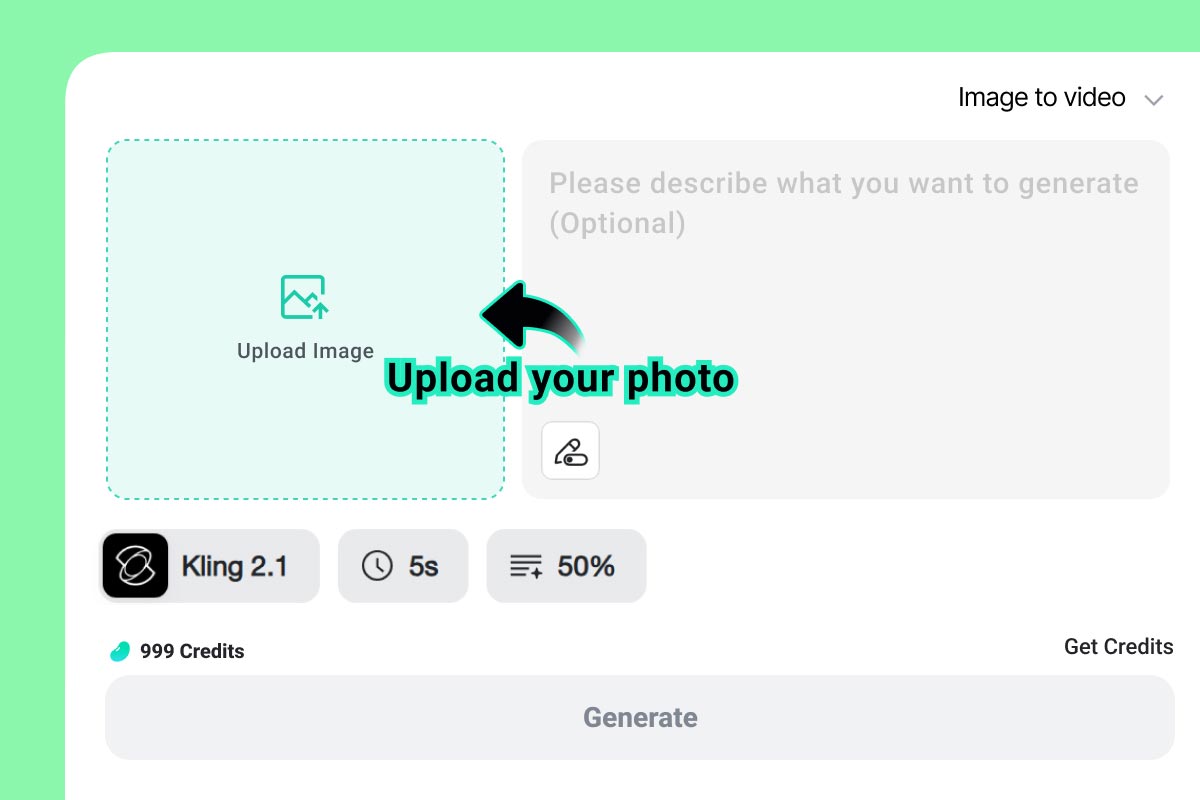Open the 5s duration selector

point(423,566)
